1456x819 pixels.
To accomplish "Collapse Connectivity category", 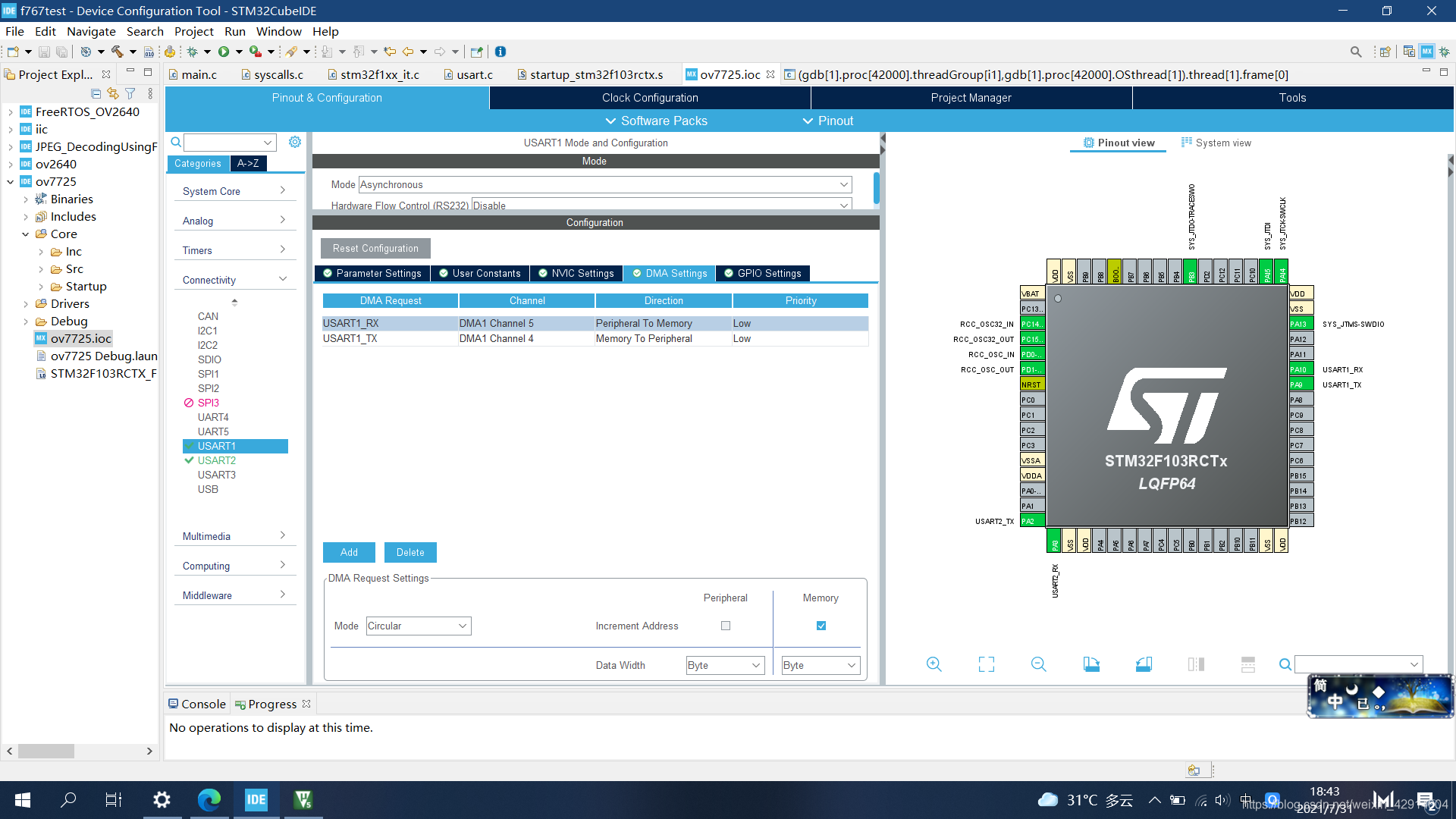I will (234, 280).
